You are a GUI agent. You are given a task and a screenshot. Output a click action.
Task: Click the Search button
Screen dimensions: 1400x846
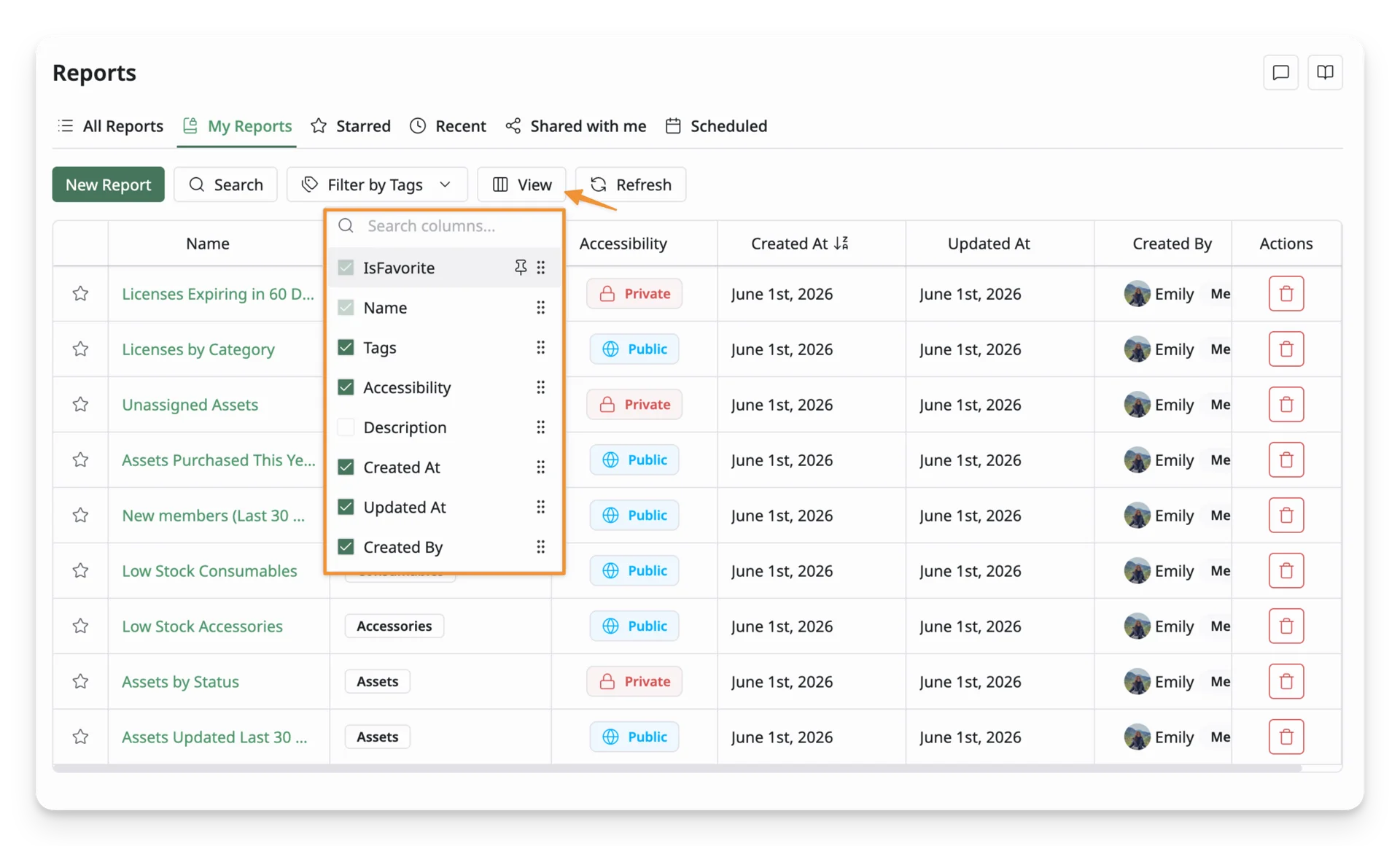click(225, 185)
